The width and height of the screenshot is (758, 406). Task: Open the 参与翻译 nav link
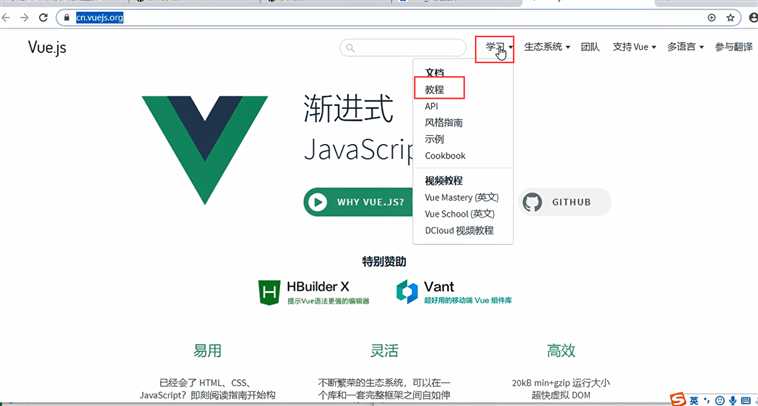click(x=734, y=47)
